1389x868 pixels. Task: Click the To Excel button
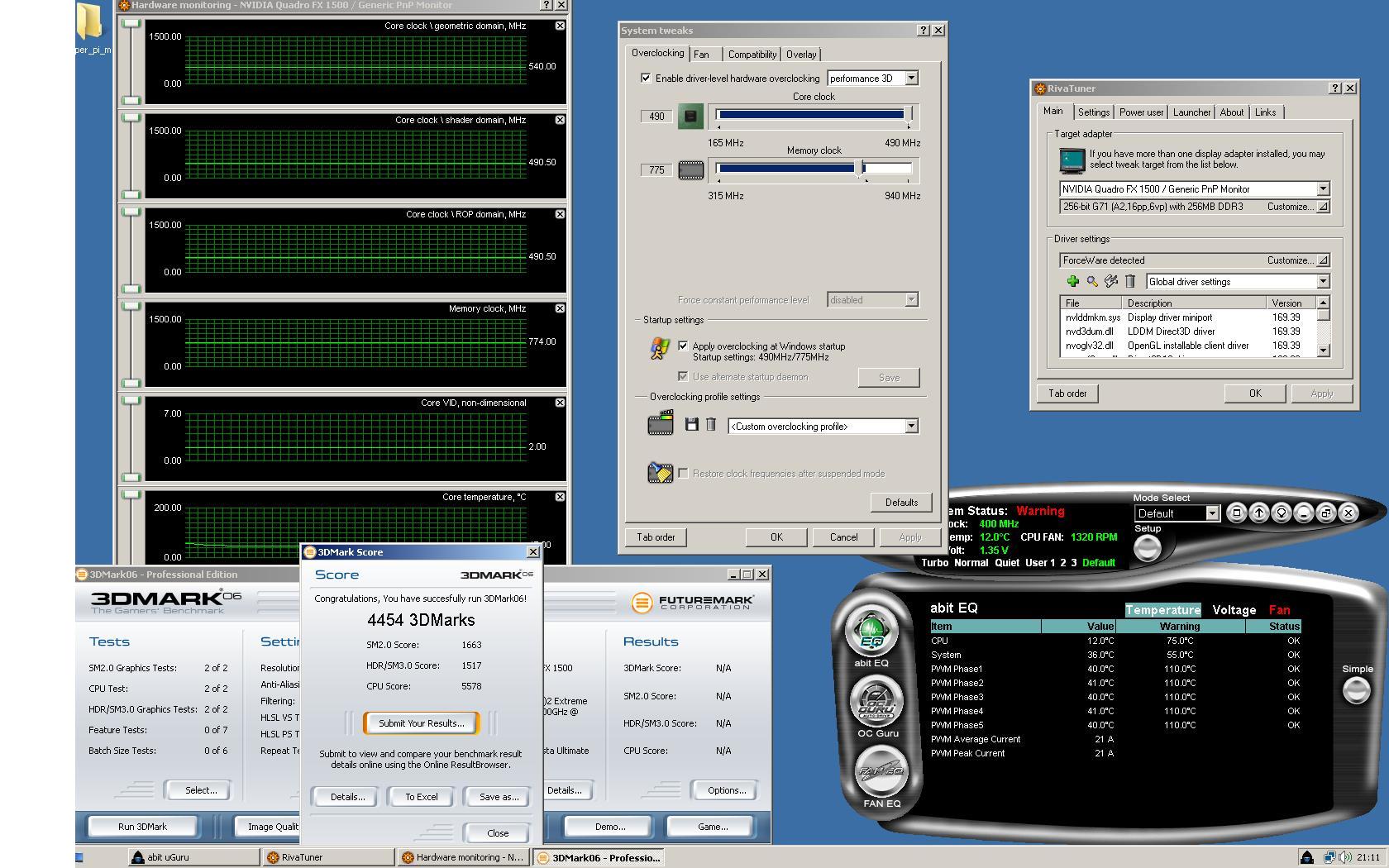(x=422, y=796)
